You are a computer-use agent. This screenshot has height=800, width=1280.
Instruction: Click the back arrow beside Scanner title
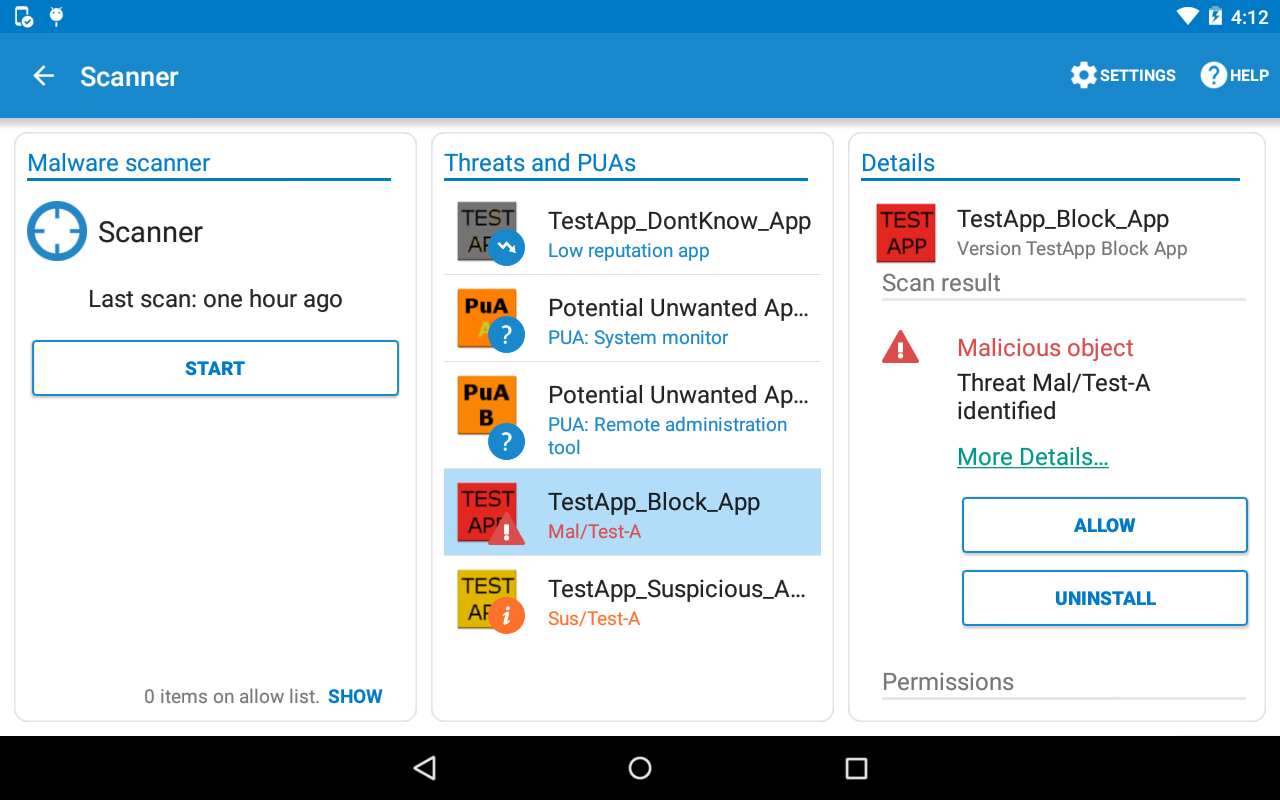(x=43, y=75)
